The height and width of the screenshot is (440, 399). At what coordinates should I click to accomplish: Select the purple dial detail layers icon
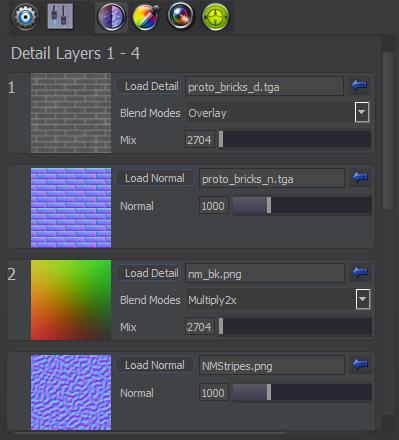pyautogui.click(x=111, y=17)
